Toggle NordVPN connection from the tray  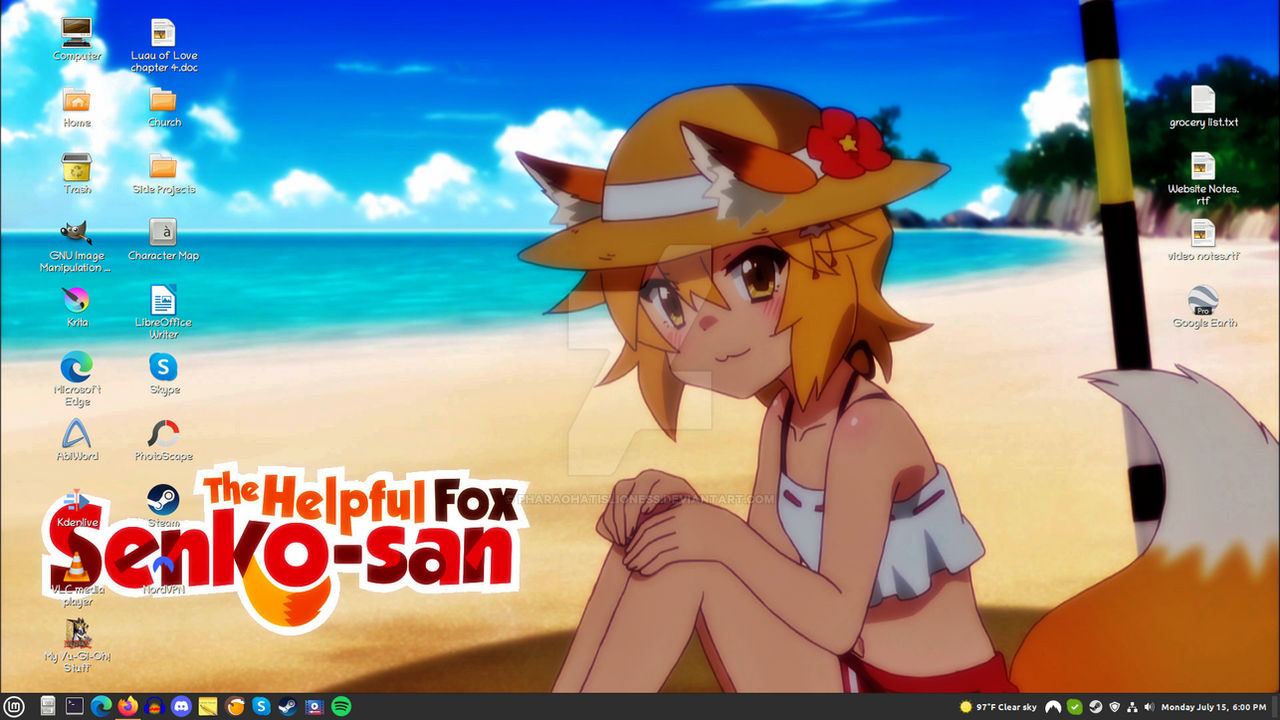tap(1053, 706)
